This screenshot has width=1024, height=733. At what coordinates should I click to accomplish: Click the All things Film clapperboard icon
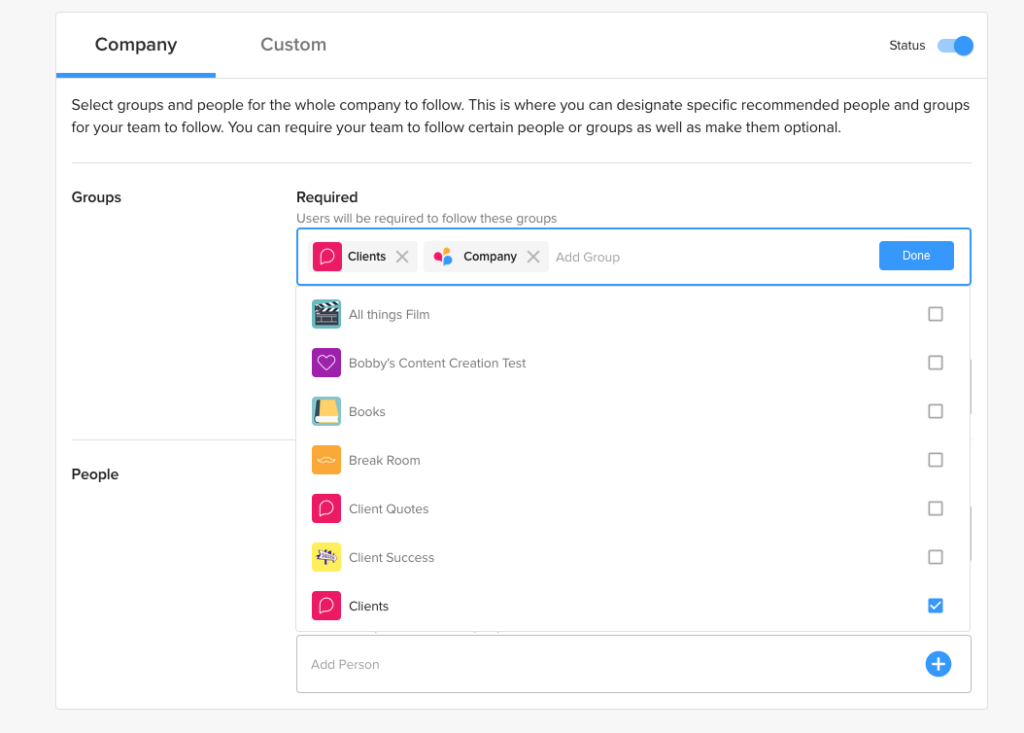[326, 314]
